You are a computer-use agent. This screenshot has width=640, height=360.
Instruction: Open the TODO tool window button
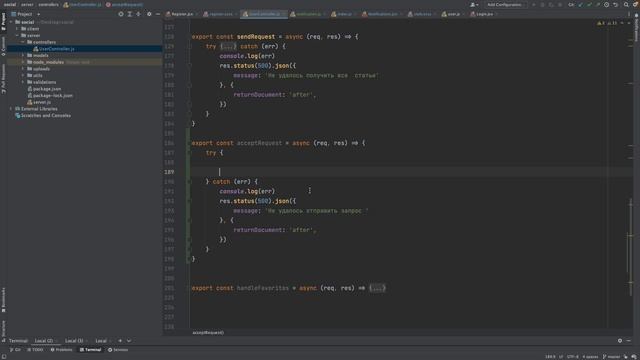[x=35, y=350]
